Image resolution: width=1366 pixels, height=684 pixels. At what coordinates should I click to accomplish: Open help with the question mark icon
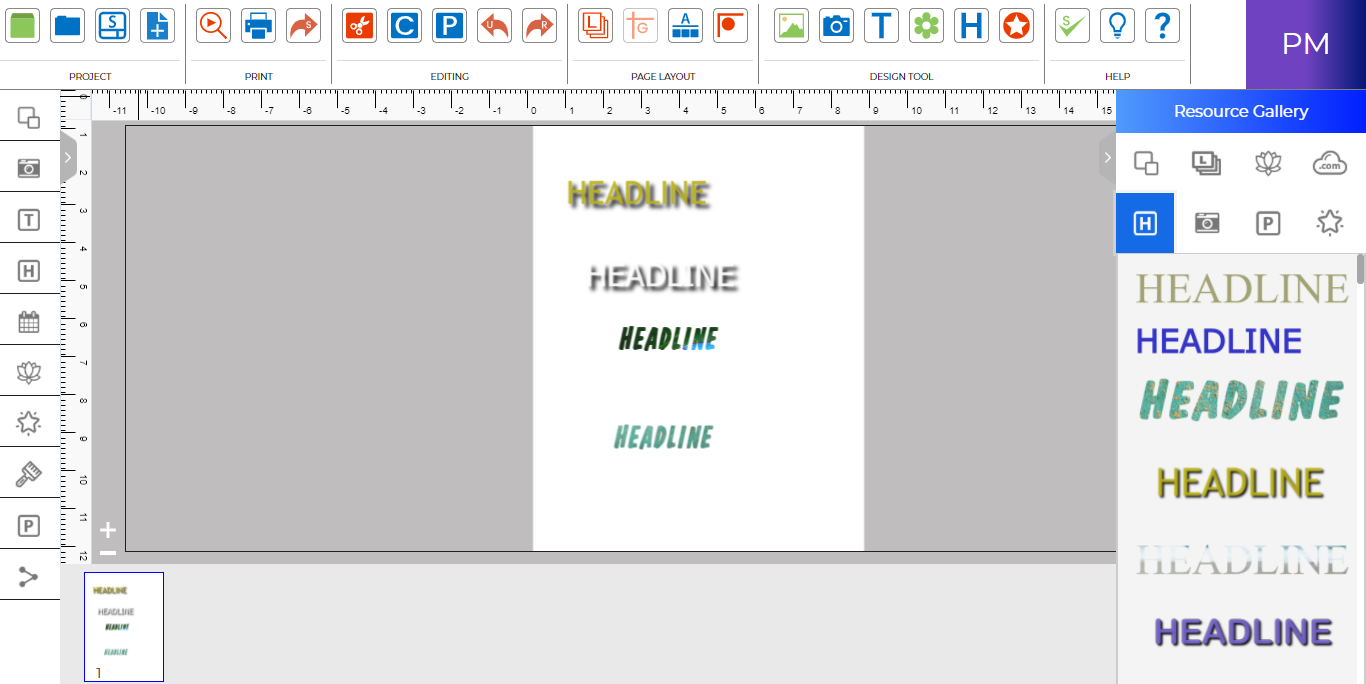pyautogui.click(x=1162, y=26)
